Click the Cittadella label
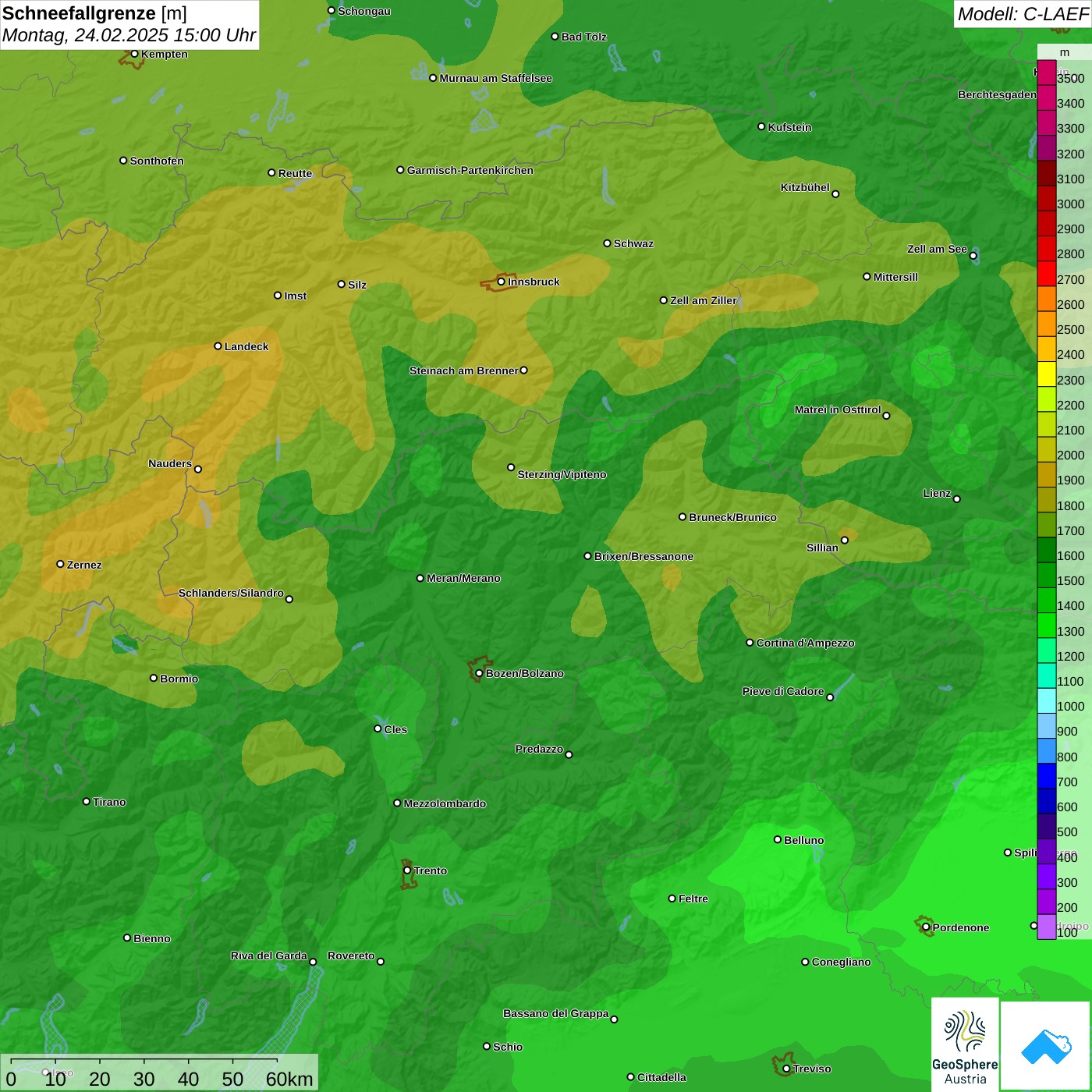 [x=662, y=1077]
